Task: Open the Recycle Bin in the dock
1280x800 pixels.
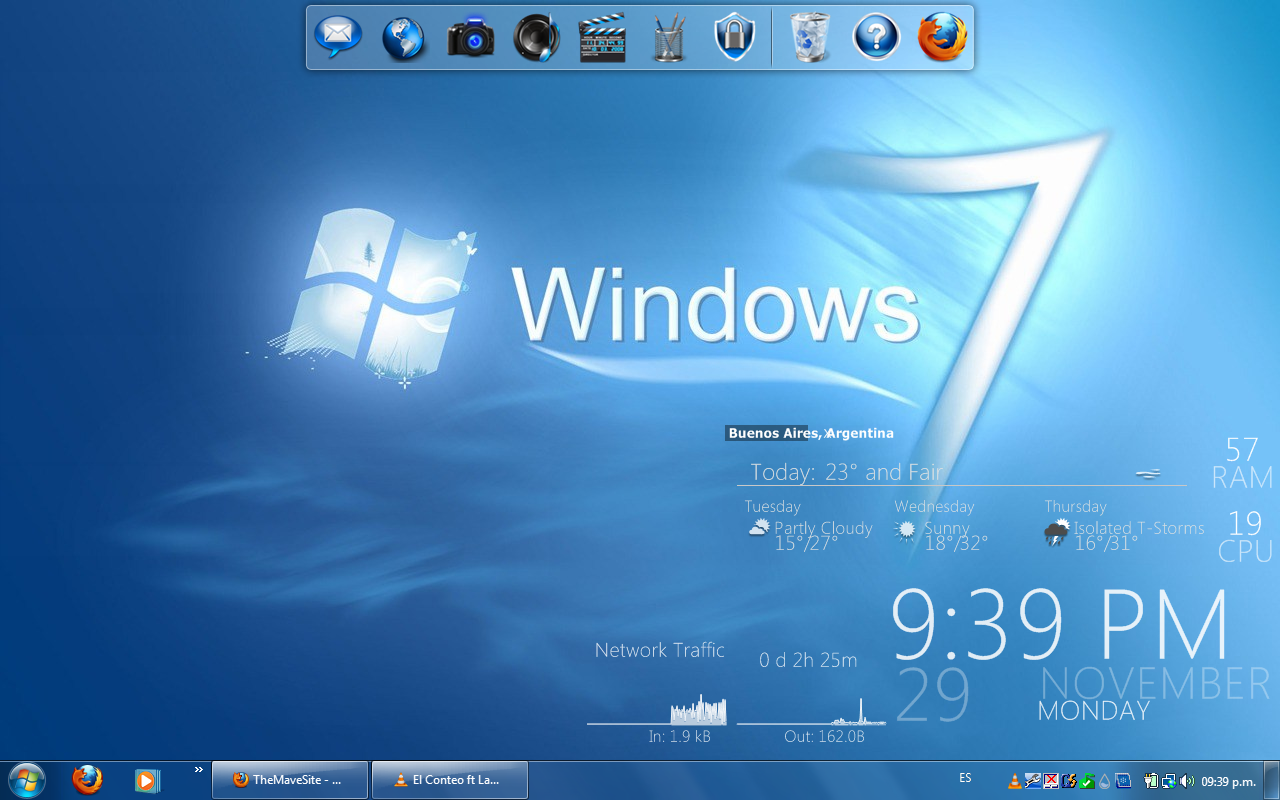Action: click(810, 38)
